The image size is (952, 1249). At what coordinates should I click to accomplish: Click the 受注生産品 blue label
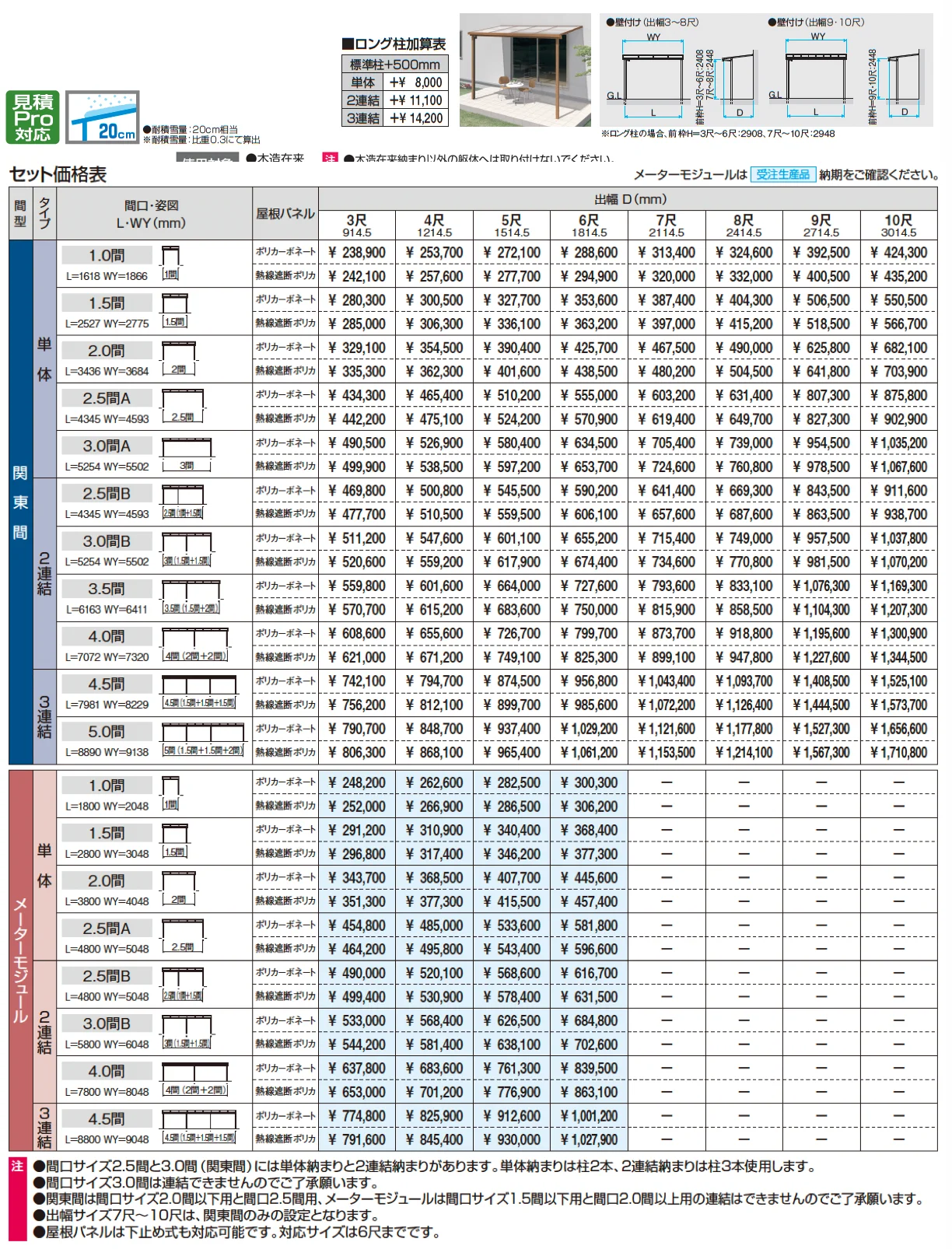(782, 175)
